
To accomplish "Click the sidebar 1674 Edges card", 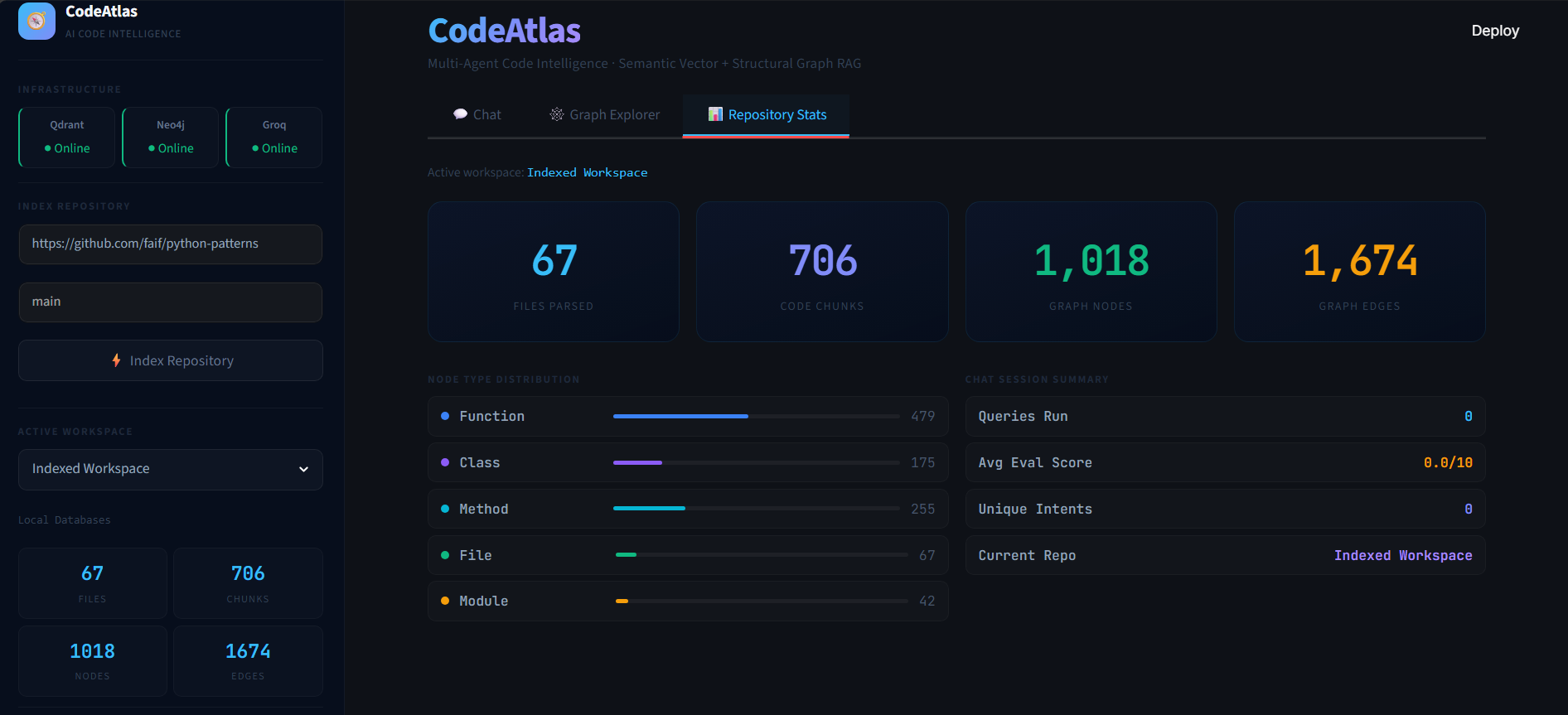I will (248, 661).
